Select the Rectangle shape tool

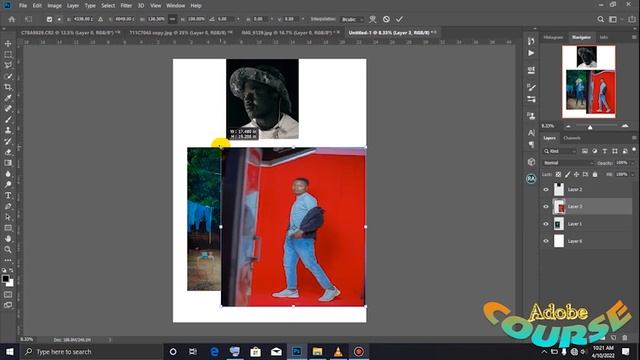coord(8,228)
